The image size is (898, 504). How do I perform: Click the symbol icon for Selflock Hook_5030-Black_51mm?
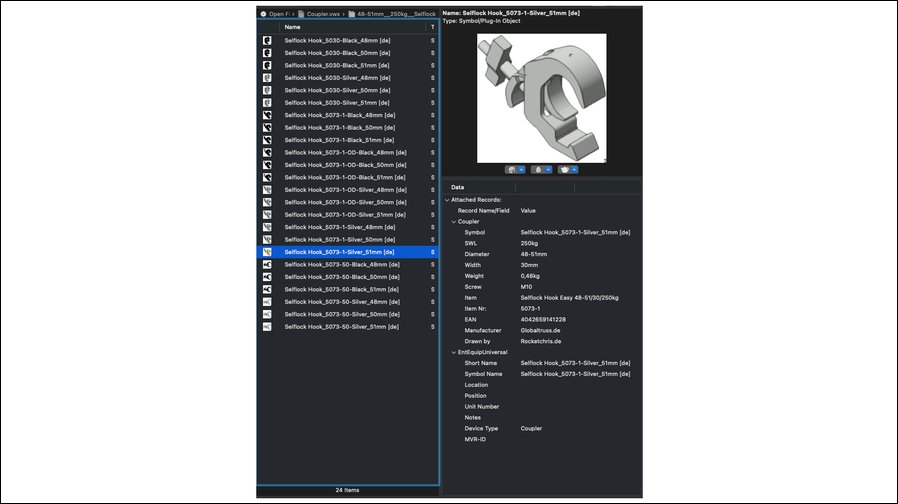click(x=267, y=65)
